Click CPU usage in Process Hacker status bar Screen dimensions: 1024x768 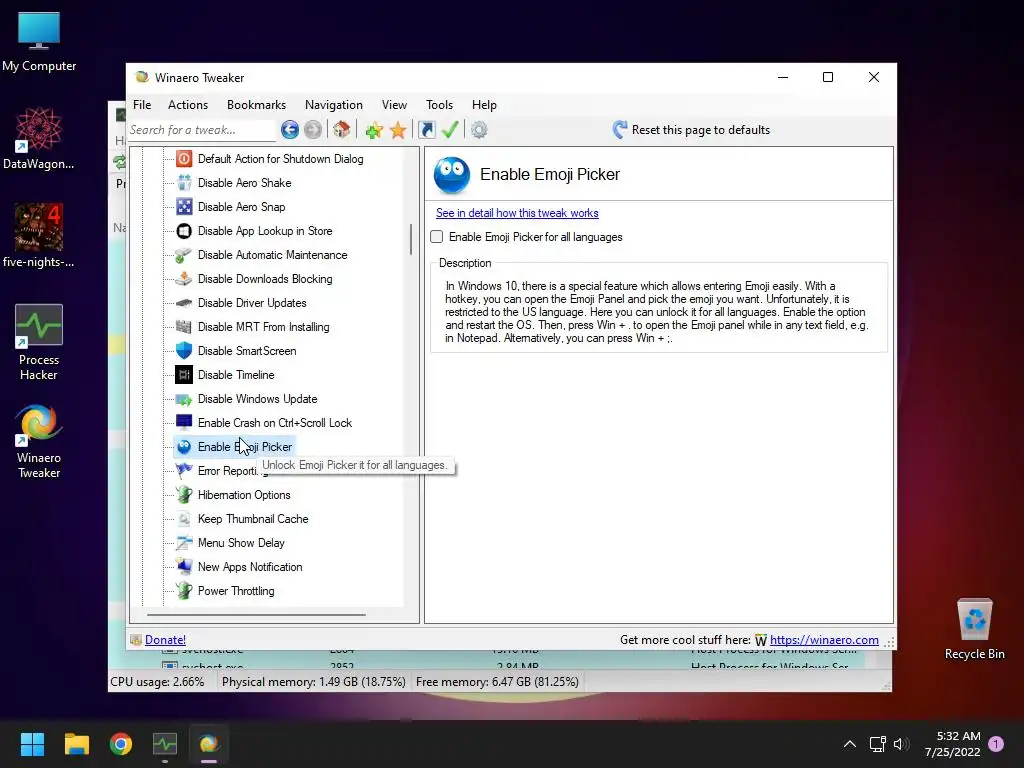click(157, 682)
